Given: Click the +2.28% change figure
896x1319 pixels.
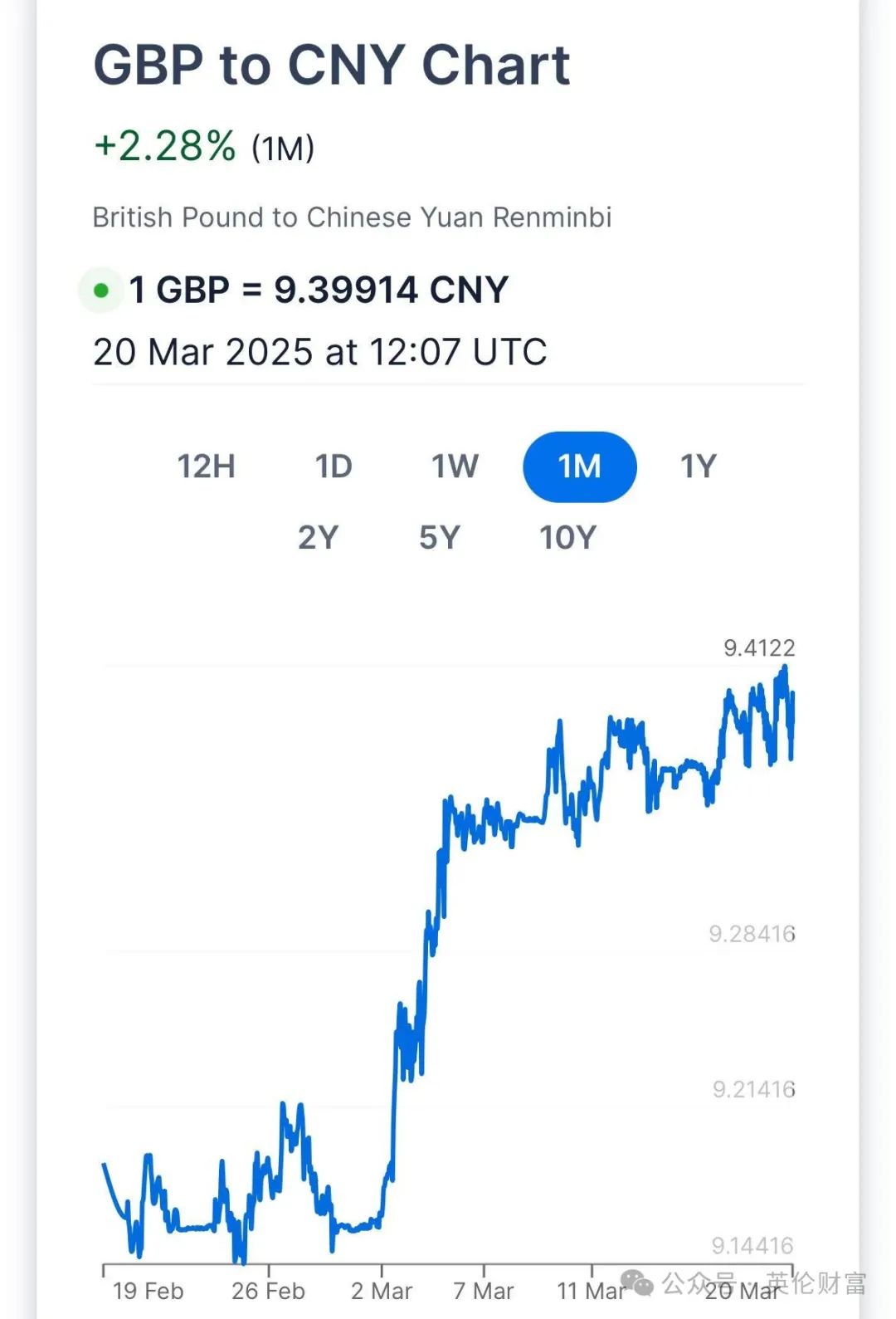Looking at the screenshot, I should pyautogui.click(x=165, y=146).
